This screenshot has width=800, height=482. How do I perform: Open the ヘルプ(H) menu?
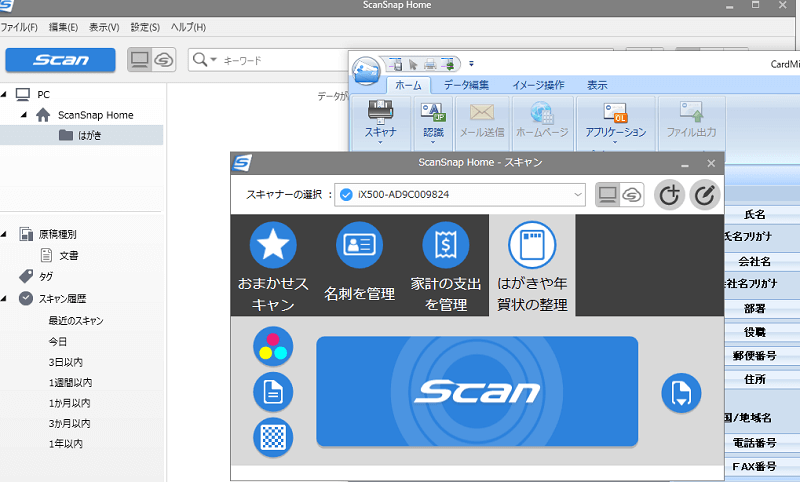click(188, 28)
